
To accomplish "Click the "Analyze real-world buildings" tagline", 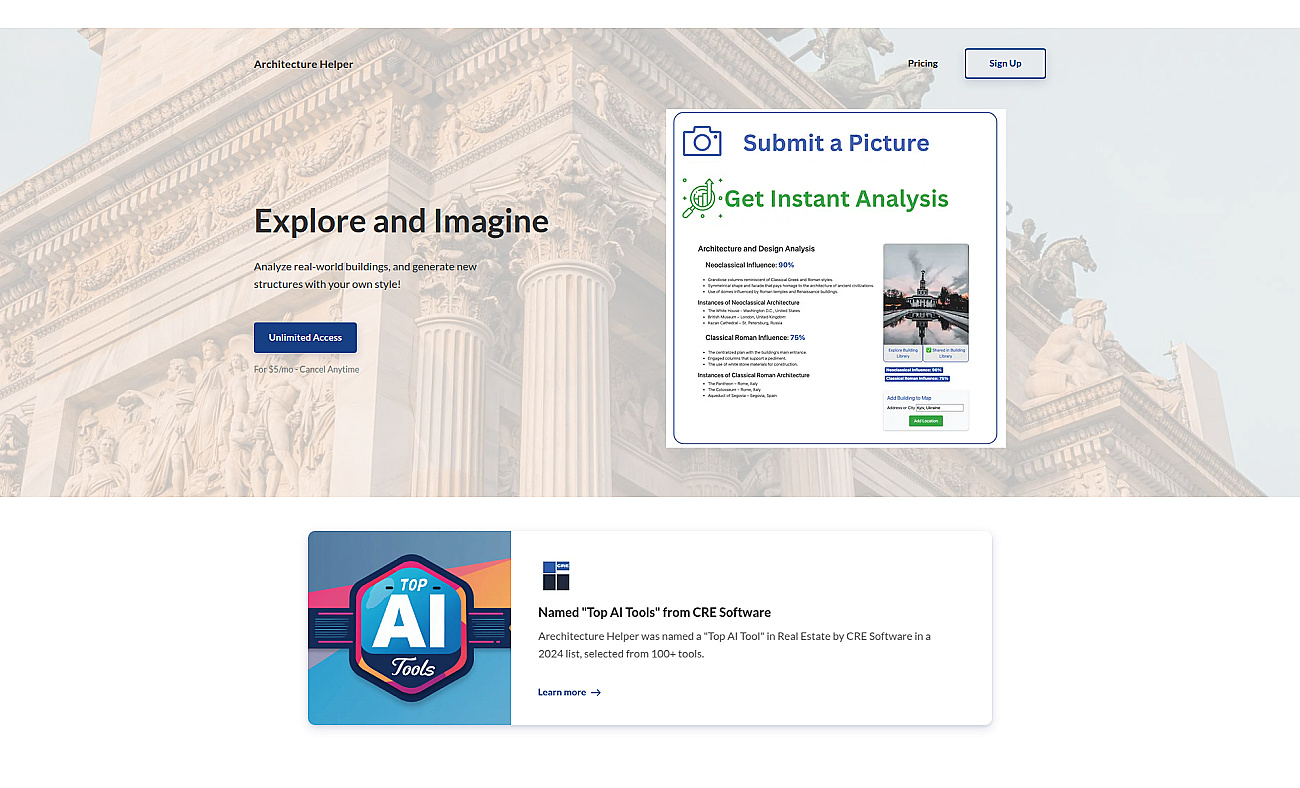I will (365, 275).
